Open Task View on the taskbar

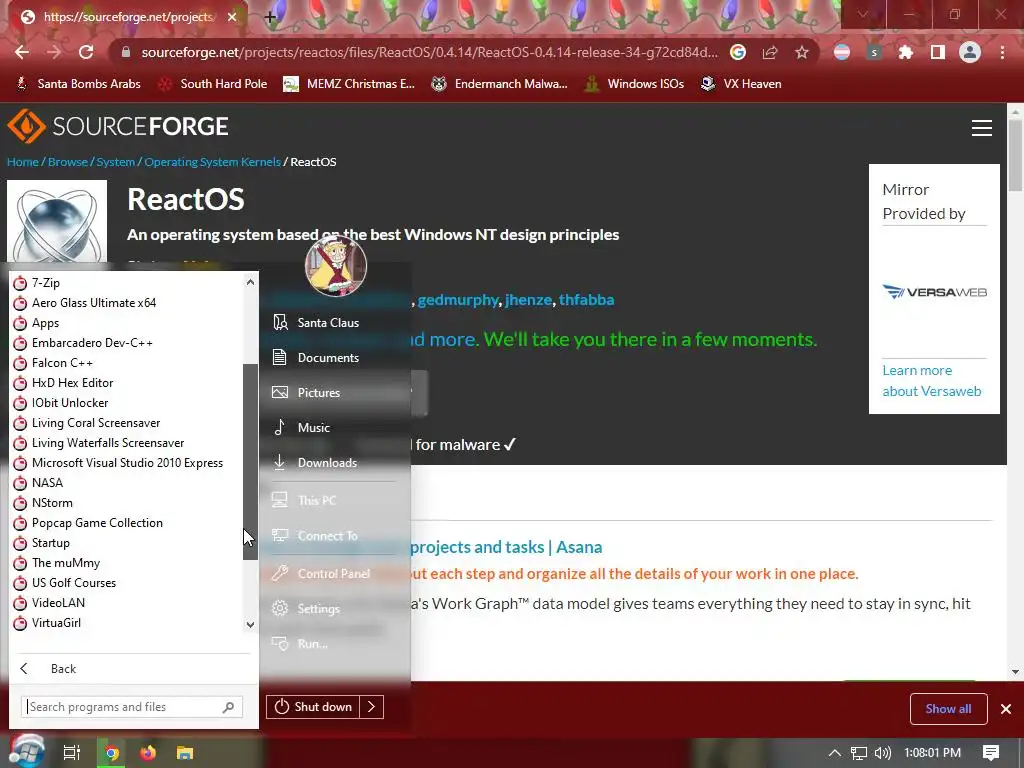(x=72, y=753)
